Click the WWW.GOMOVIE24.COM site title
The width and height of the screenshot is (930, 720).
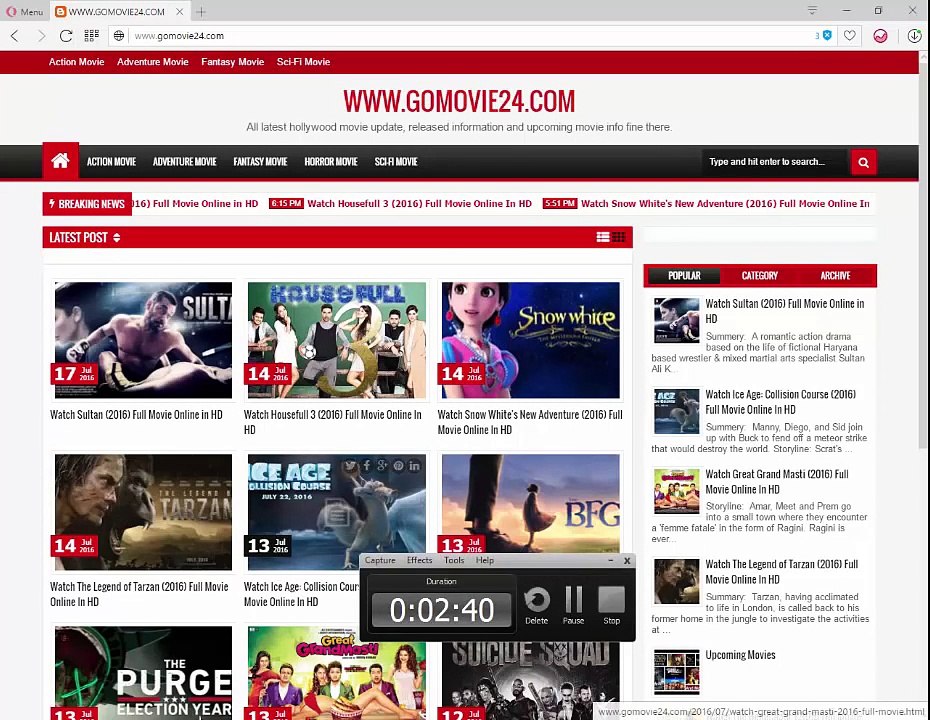click(x=459, y=101)
